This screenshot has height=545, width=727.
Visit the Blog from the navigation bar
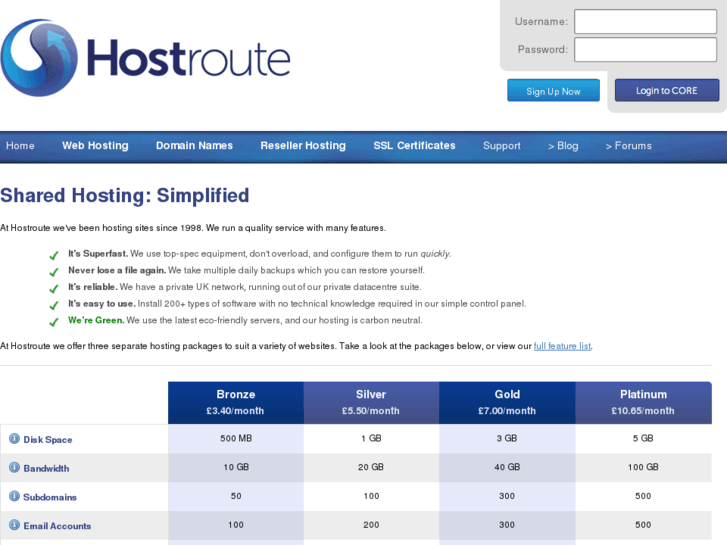click(563, 146)
